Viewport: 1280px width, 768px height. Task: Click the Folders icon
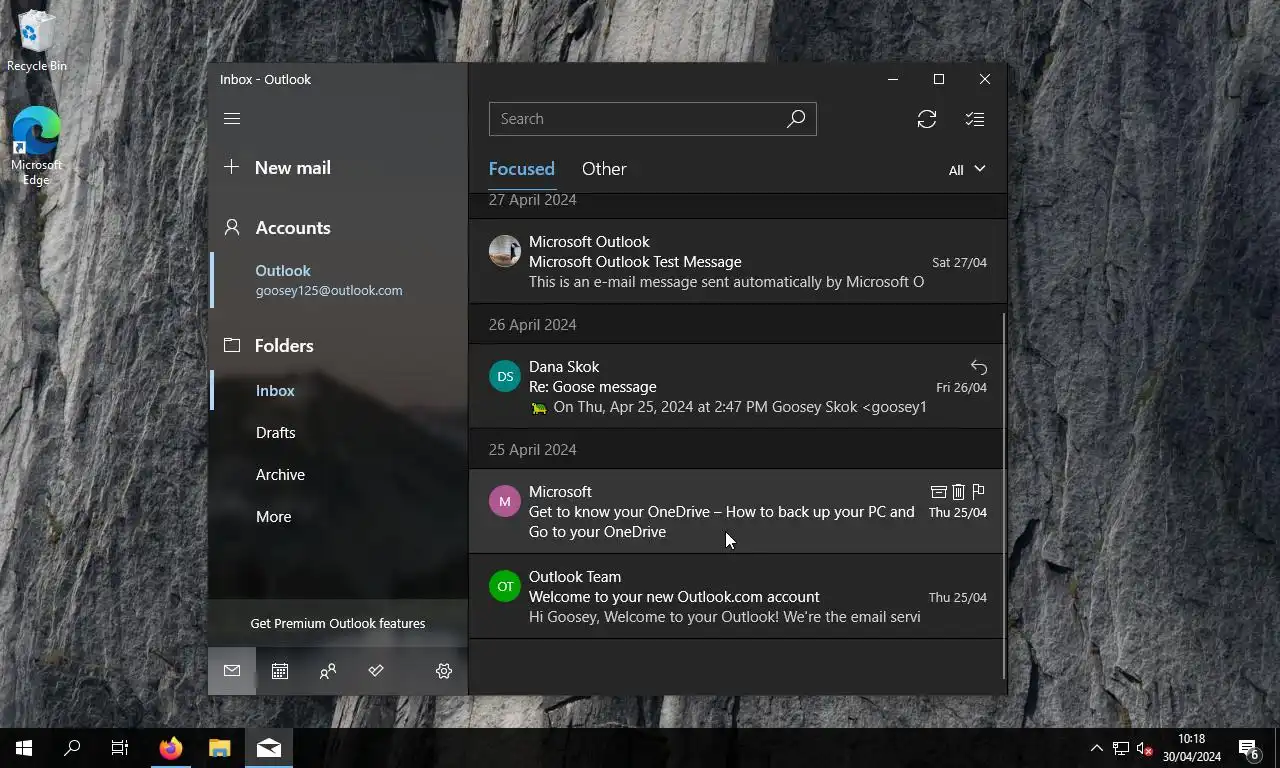click(x=232, y=345)
